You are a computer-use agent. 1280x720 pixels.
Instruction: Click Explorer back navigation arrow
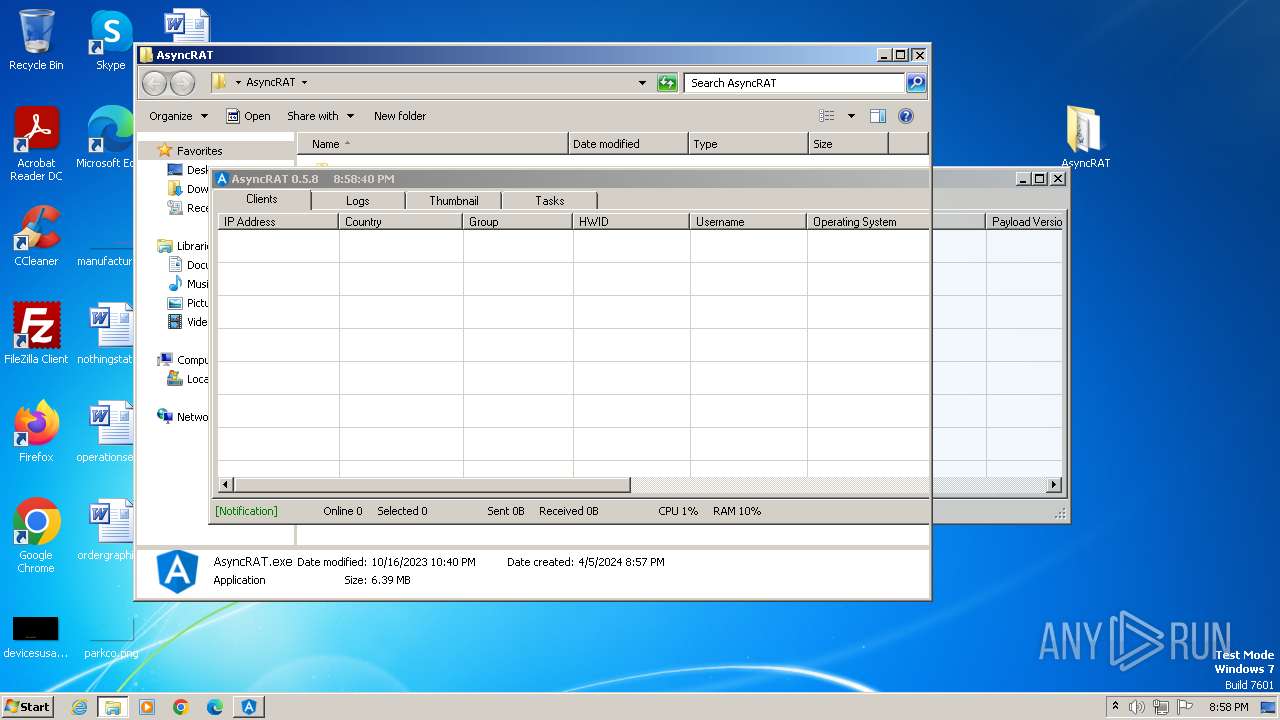coord(154,83)
